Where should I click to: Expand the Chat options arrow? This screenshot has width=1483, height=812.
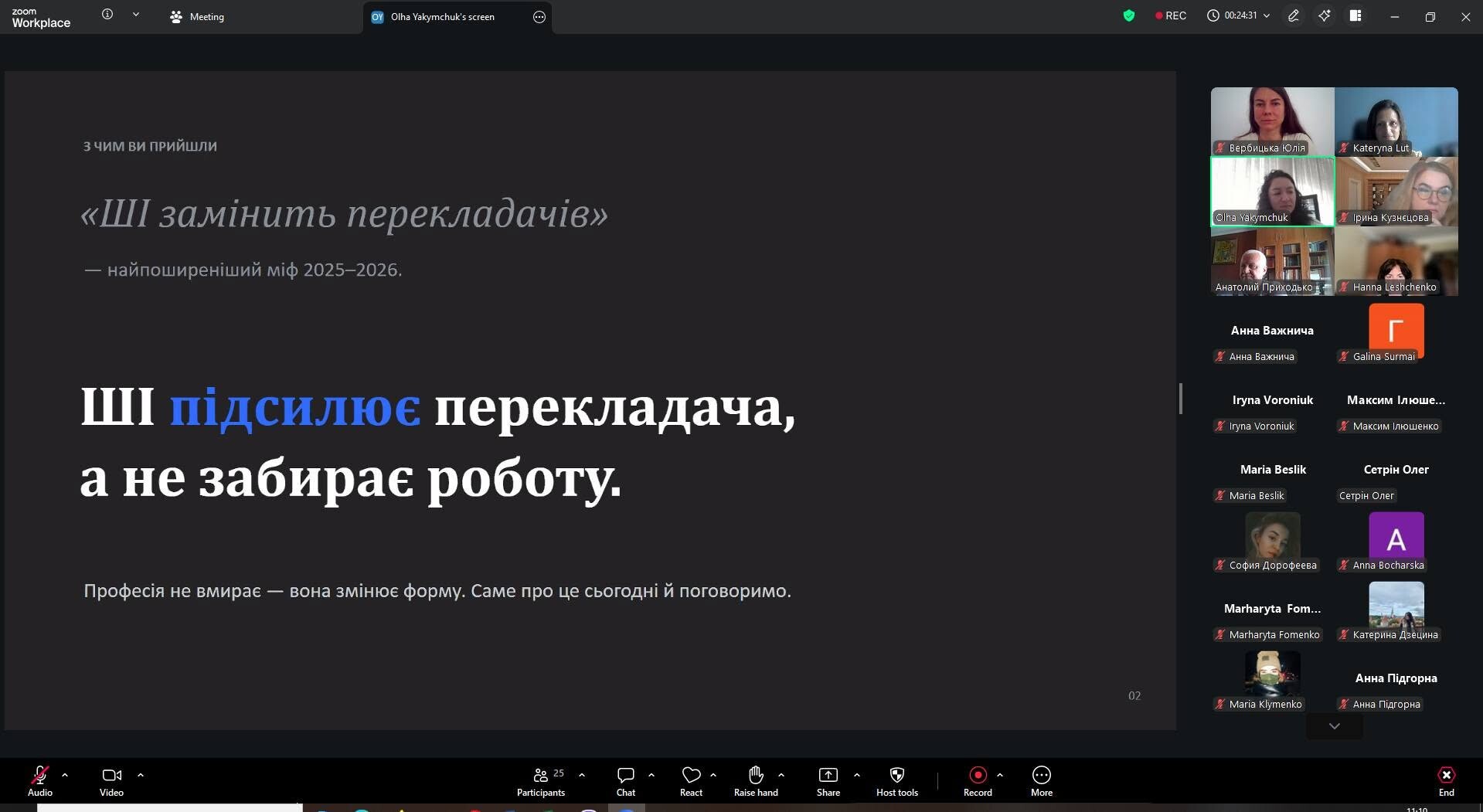651,774
